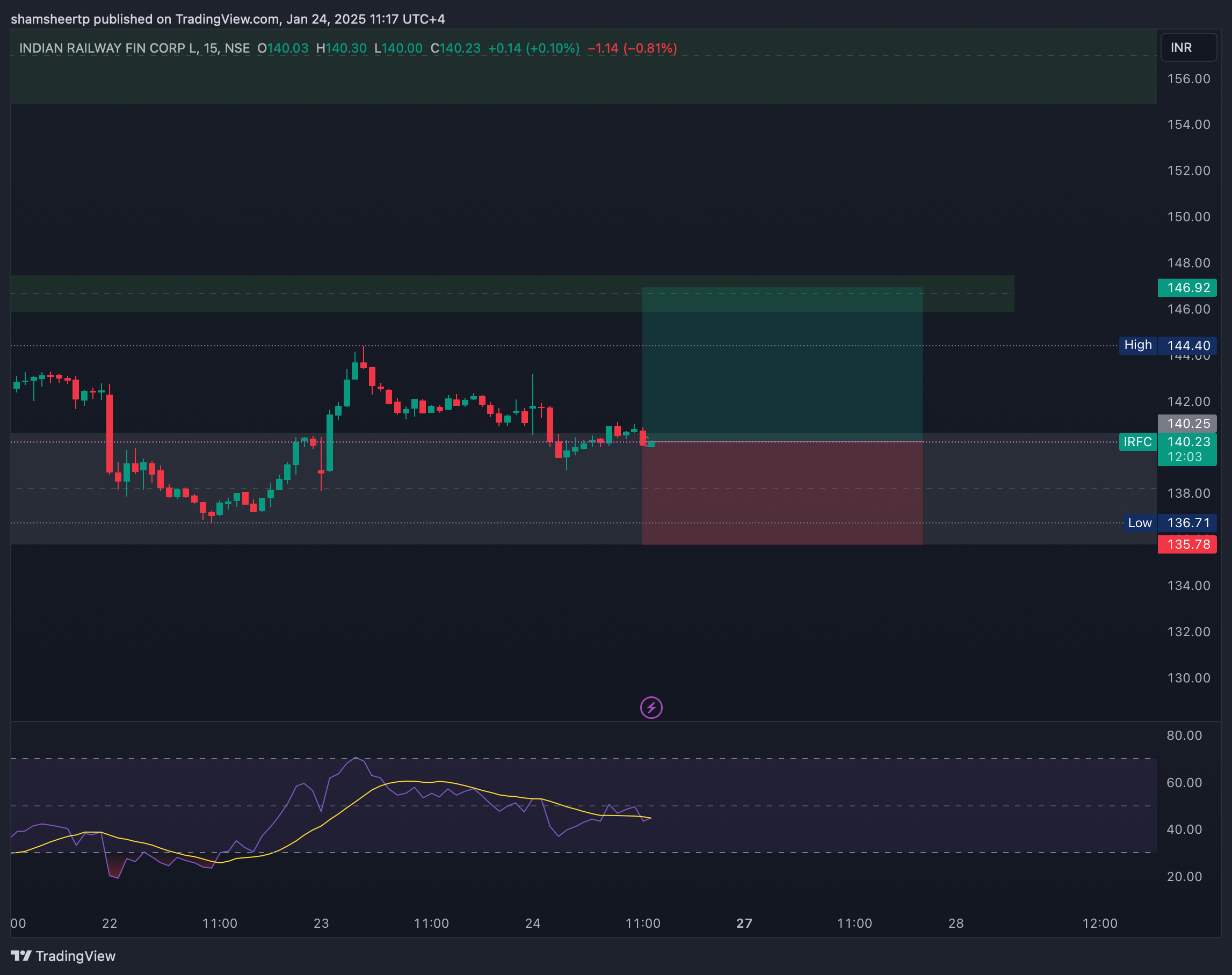Click the IRFC symbol price tag
This screenshot has height=975, width=1232.
(1137, 442)
